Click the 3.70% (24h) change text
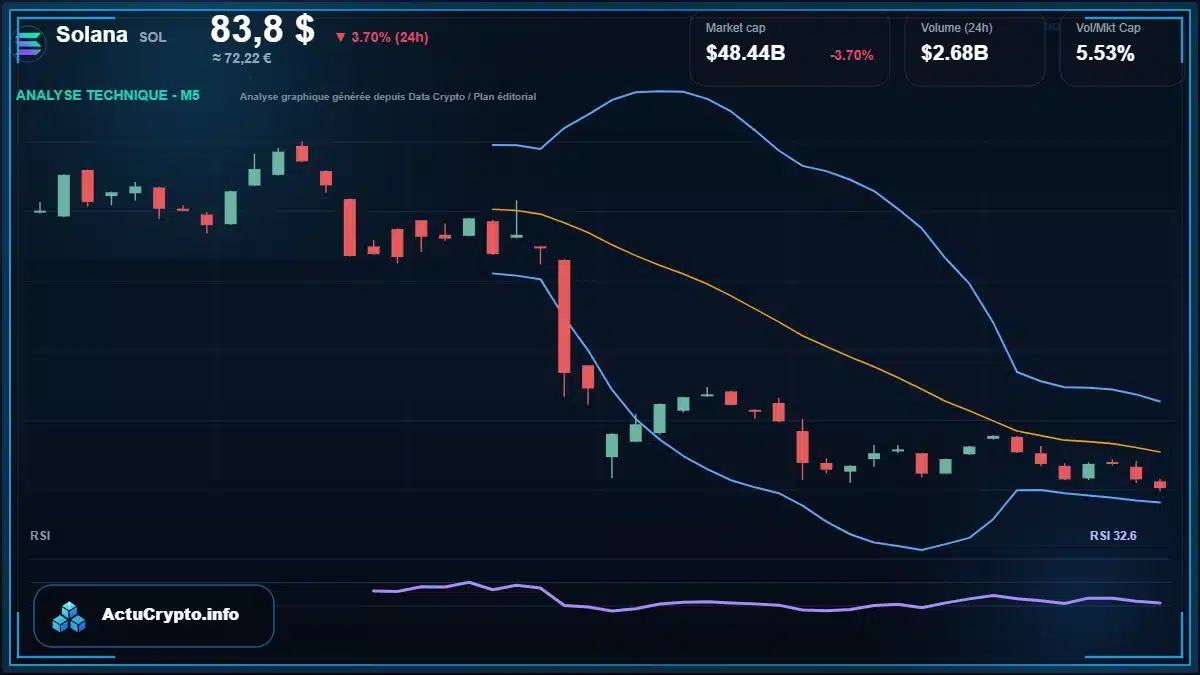Screen dimensions: 1200x675 [390, 37]
